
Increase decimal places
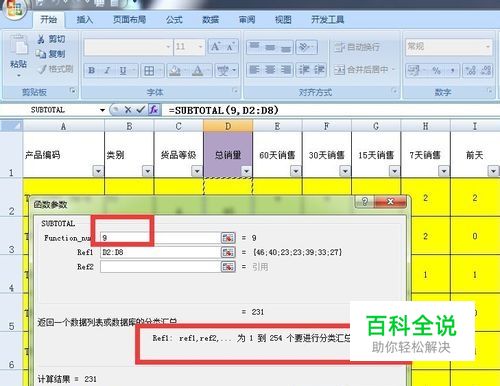[470, 70]
